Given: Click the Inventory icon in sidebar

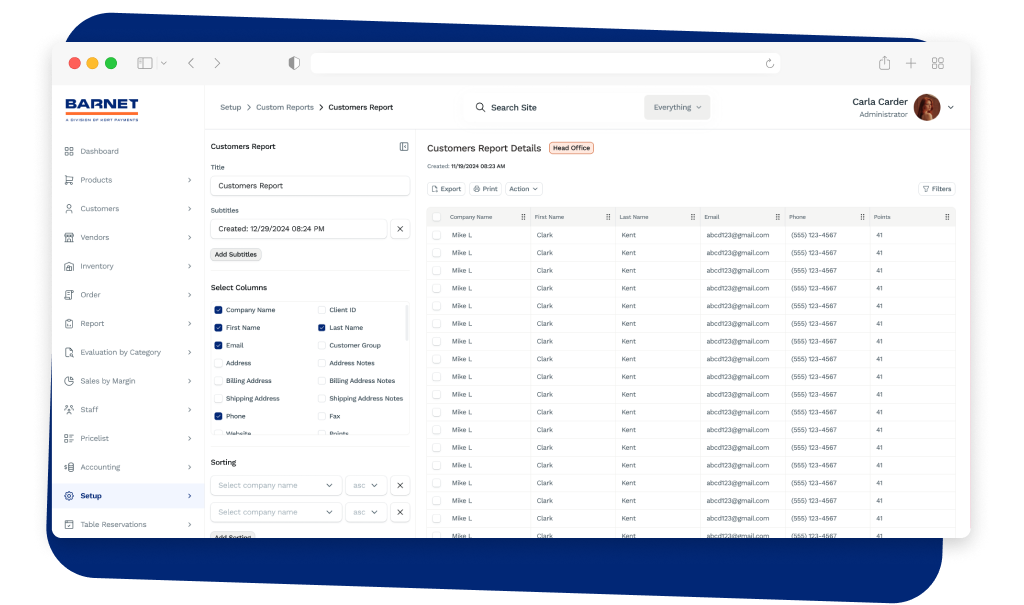Looking at the screenshot, I should click(69, 267).
